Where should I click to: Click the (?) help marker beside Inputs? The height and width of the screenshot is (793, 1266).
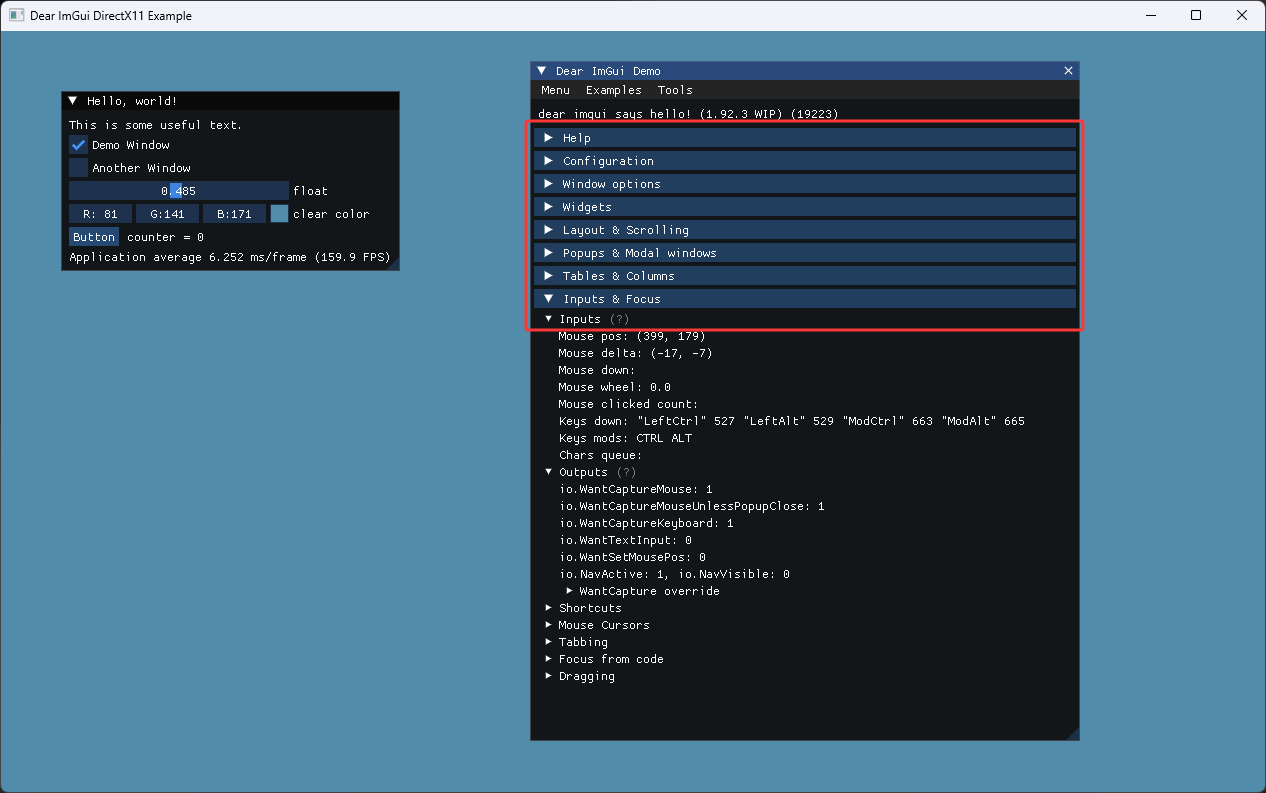pos(619,319)
